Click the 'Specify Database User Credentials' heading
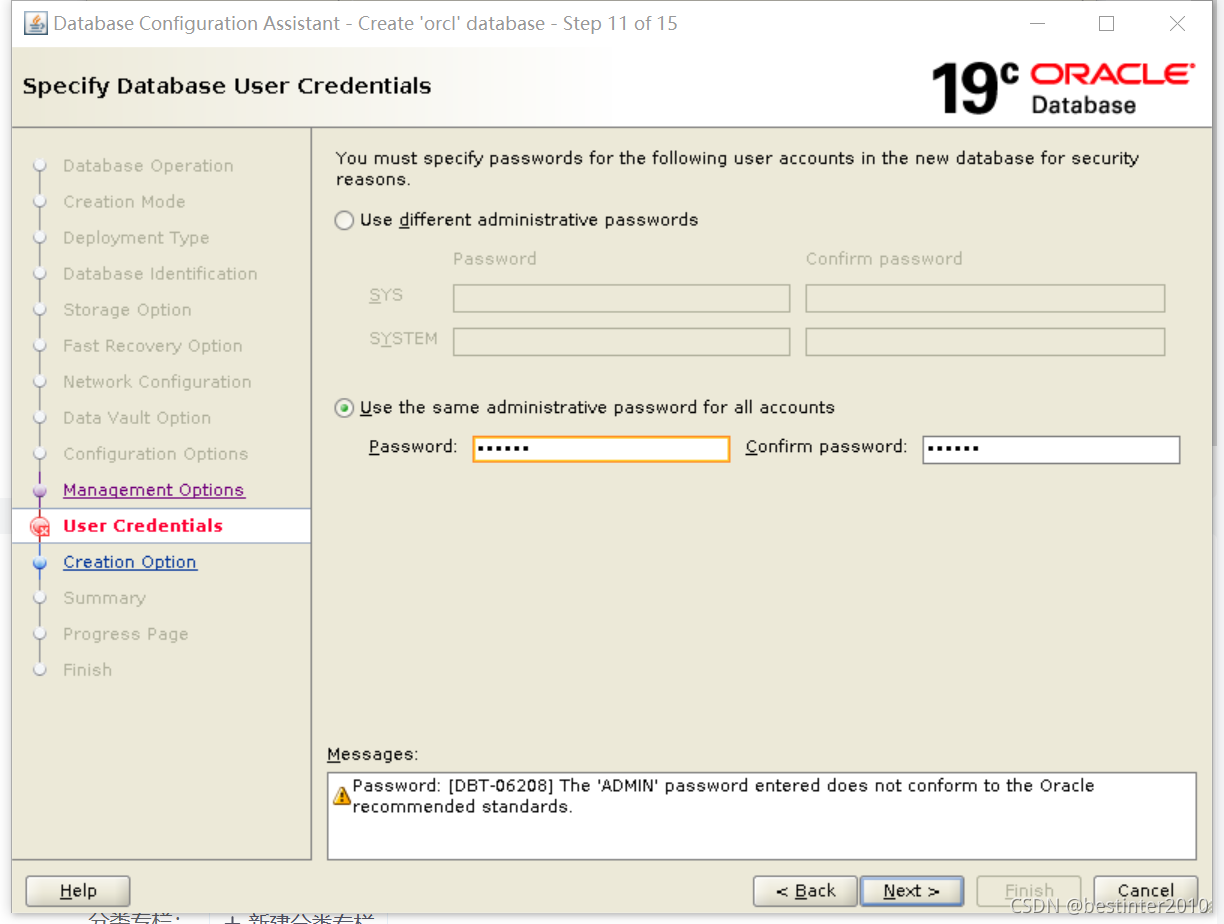Screen dimensions: 1224x924 tap(227, 86)
